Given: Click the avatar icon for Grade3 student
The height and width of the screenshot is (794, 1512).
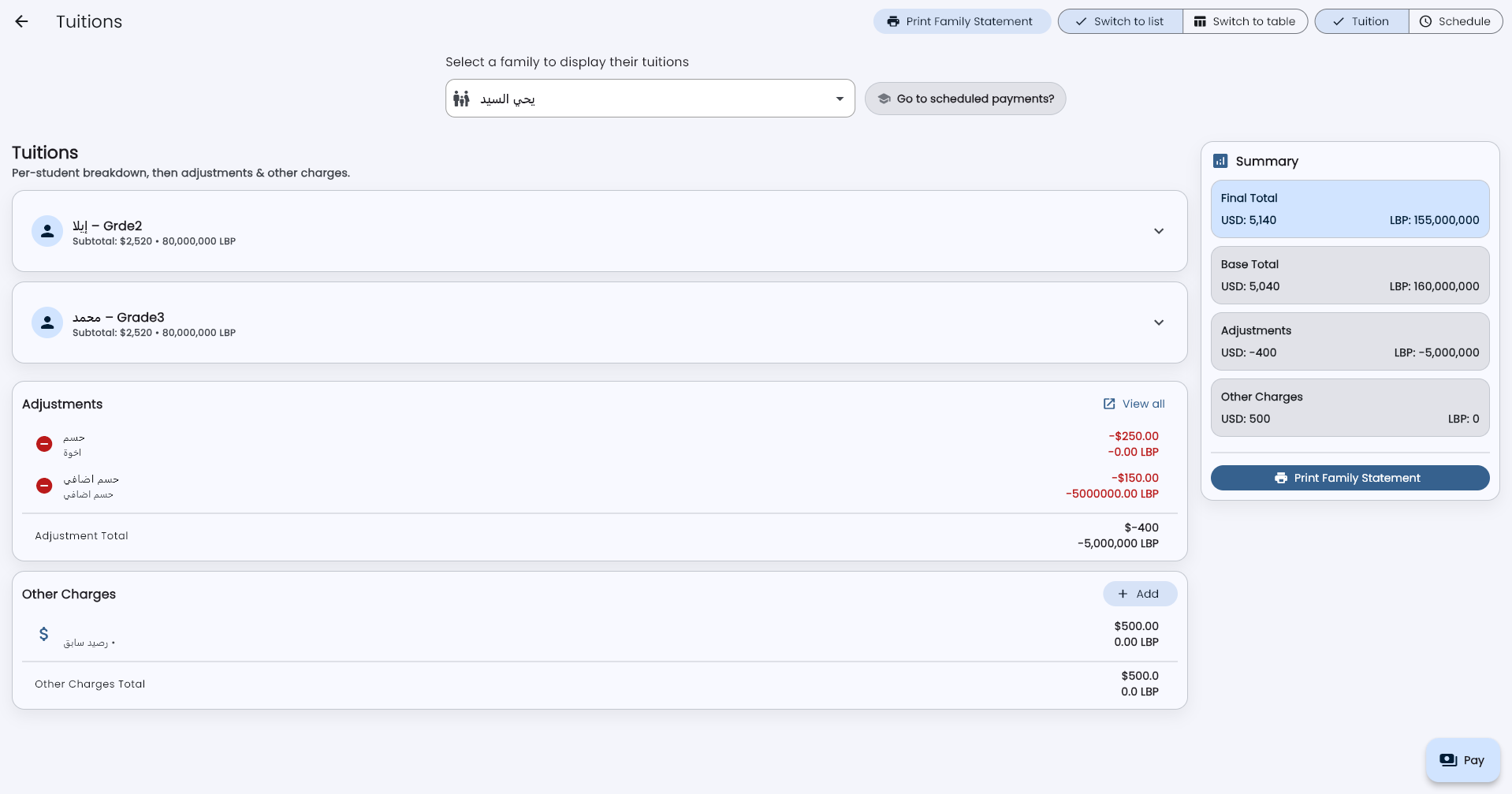Looking at the screenshot, I should click(47, 322).
